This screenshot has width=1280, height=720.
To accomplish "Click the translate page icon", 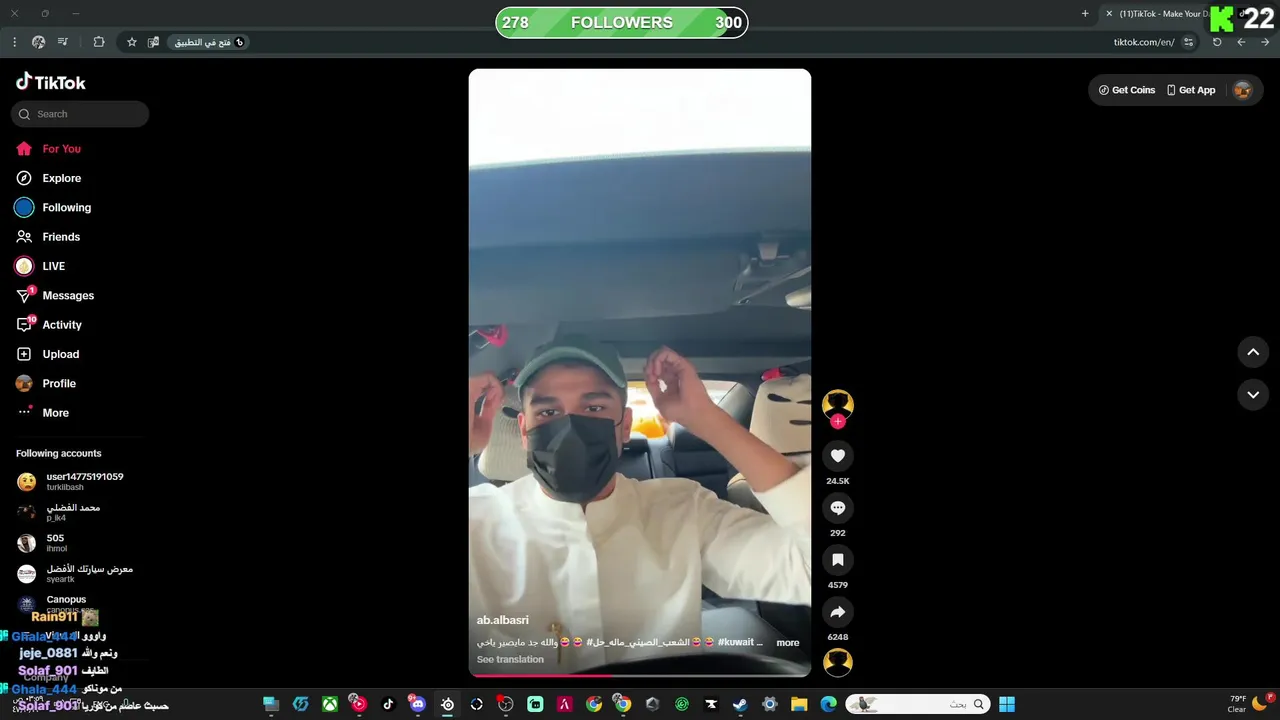I will tap(153, 42).
